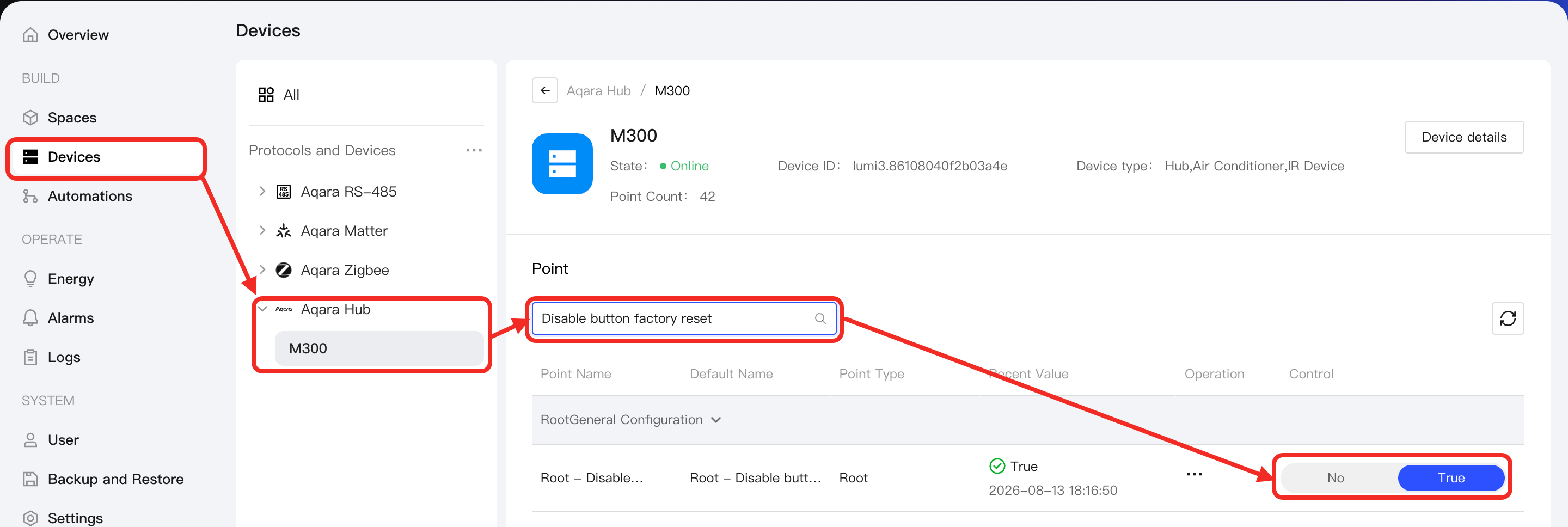Open operation menu for Root Disable point
Screen dimensions: 1568x527
tap(1193, 474)
